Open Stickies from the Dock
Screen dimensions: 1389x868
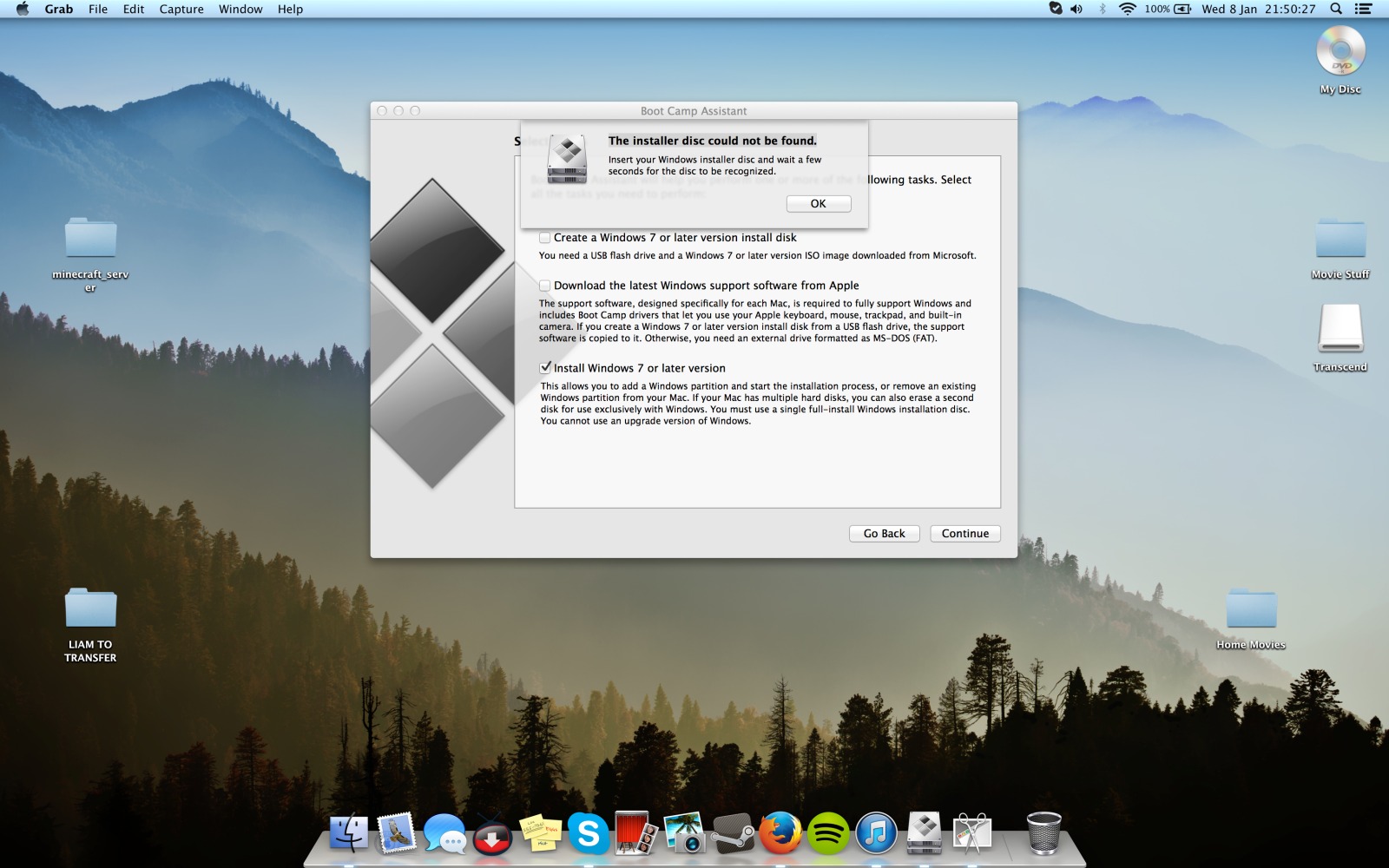(x=540, y=835)
